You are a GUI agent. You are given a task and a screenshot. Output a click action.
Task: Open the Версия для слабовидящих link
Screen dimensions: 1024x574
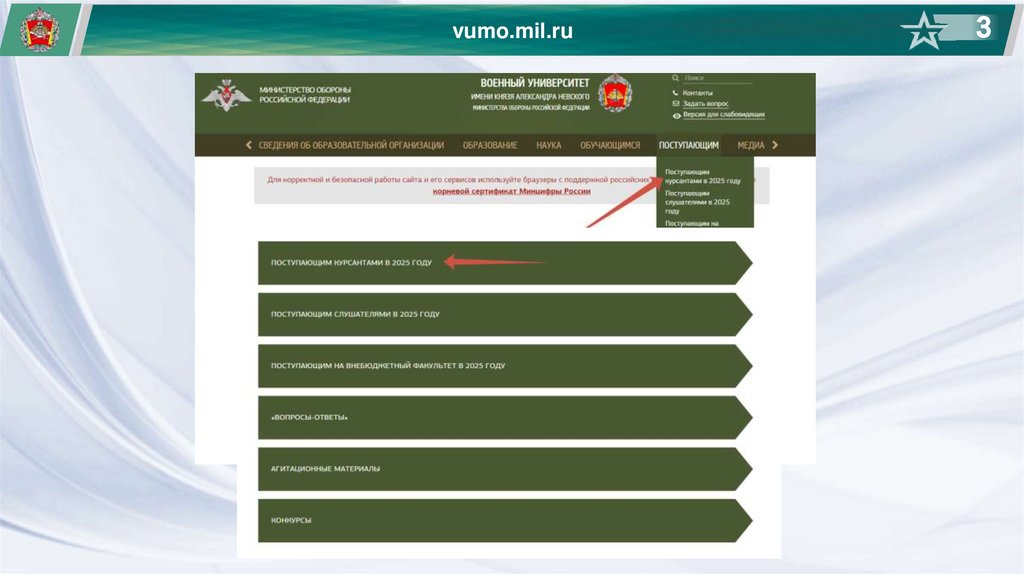click(x=724, y=114)
